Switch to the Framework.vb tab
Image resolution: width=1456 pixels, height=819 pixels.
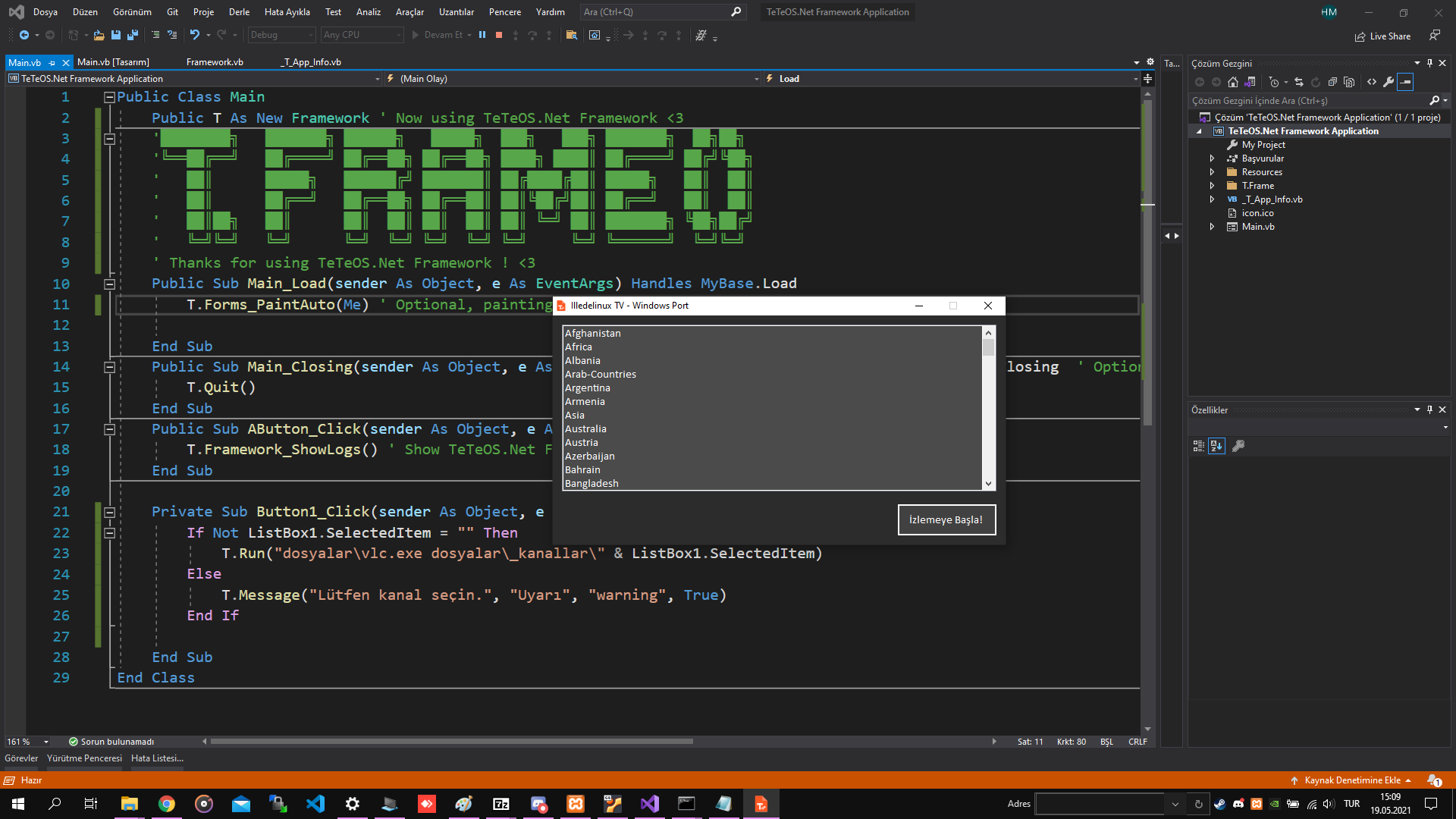(215, 62)
